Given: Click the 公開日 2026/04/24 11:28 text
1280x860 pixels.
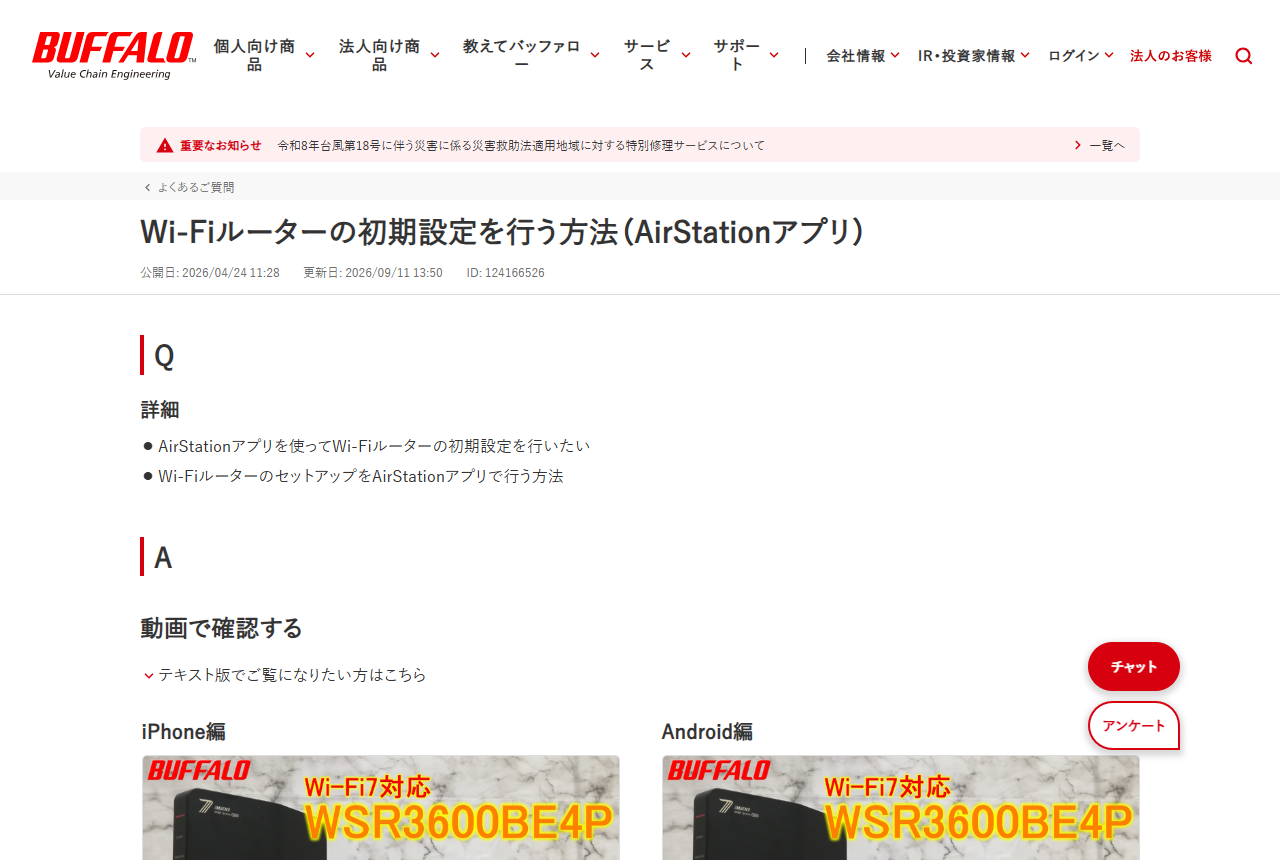Looking at the screenshot, I should 210,273.
